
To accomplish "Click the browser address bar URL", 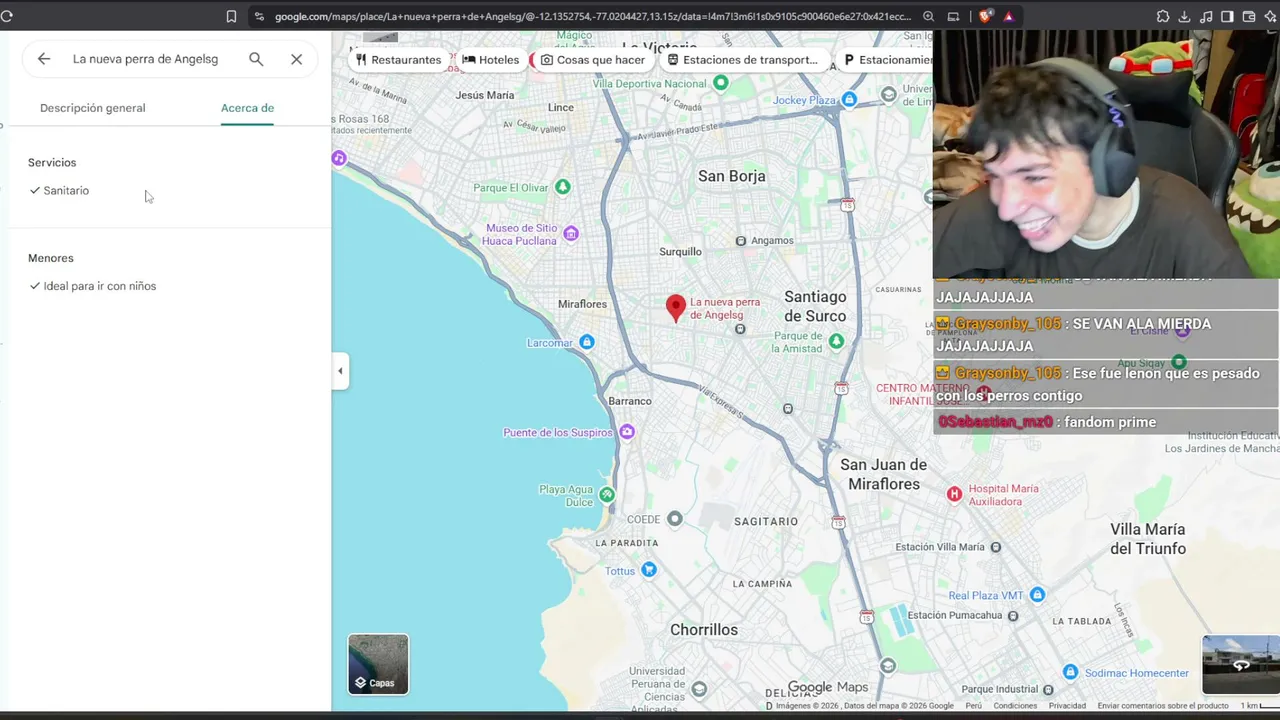I will point(593,16).
